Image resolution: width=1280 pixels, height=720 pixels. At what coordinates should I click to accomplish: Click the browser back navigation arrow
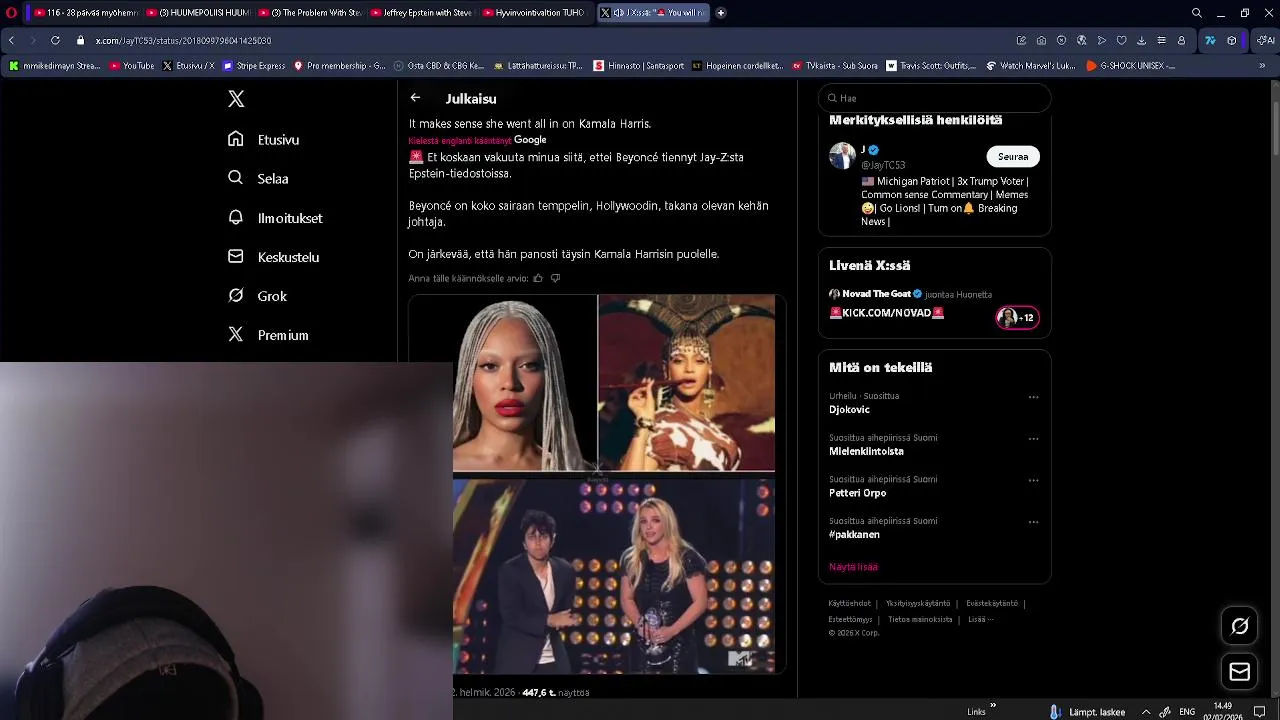[11, 40]
